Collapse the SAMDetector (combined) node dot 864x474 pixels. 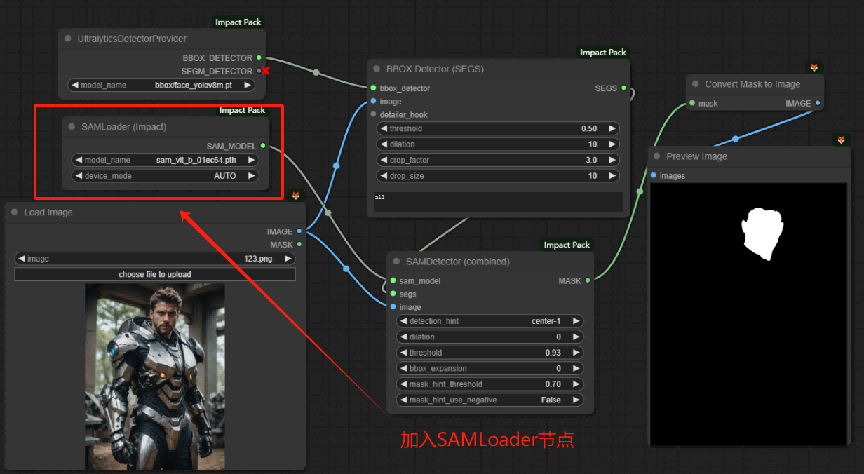(396, 261)
